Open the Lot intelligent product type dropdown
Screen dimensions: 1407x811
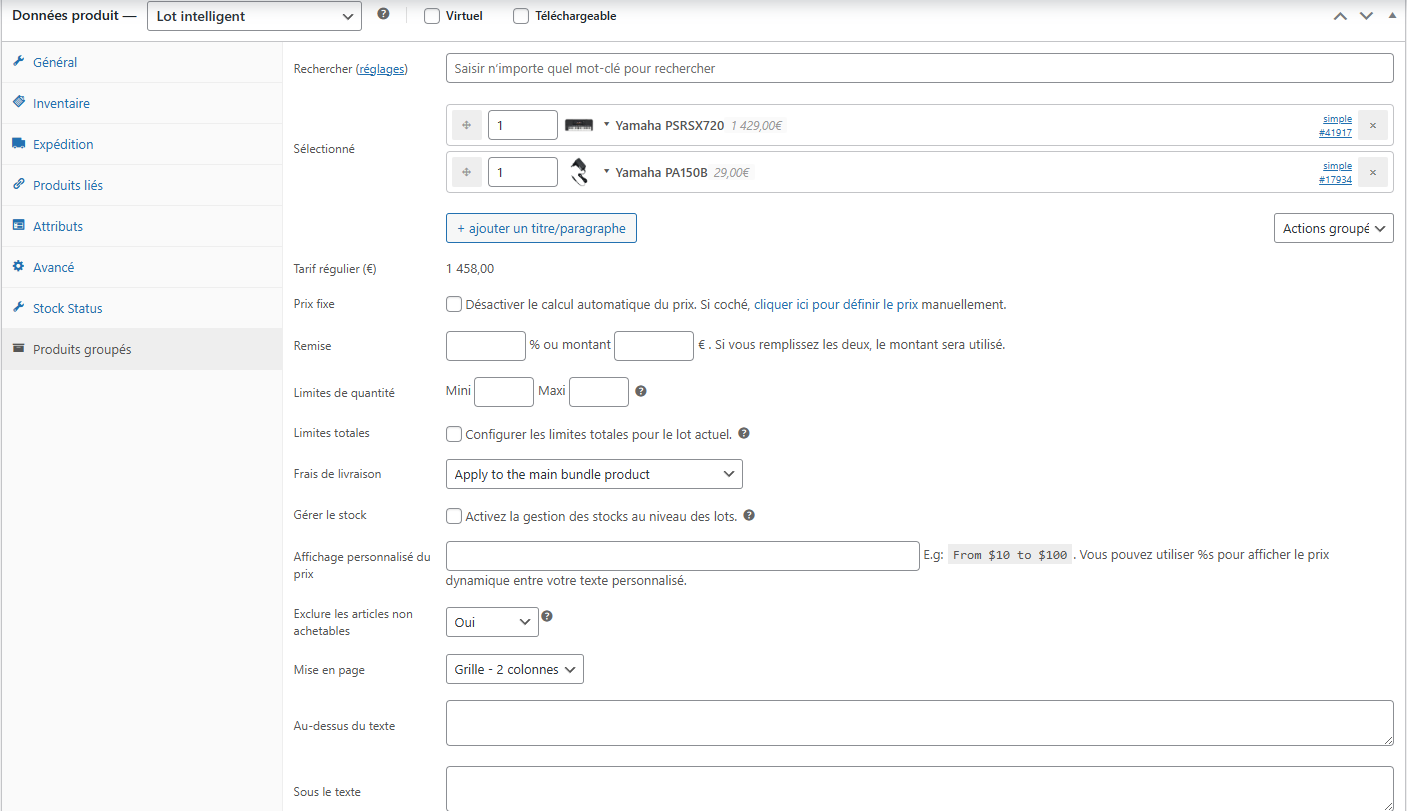tap(254, 16)
